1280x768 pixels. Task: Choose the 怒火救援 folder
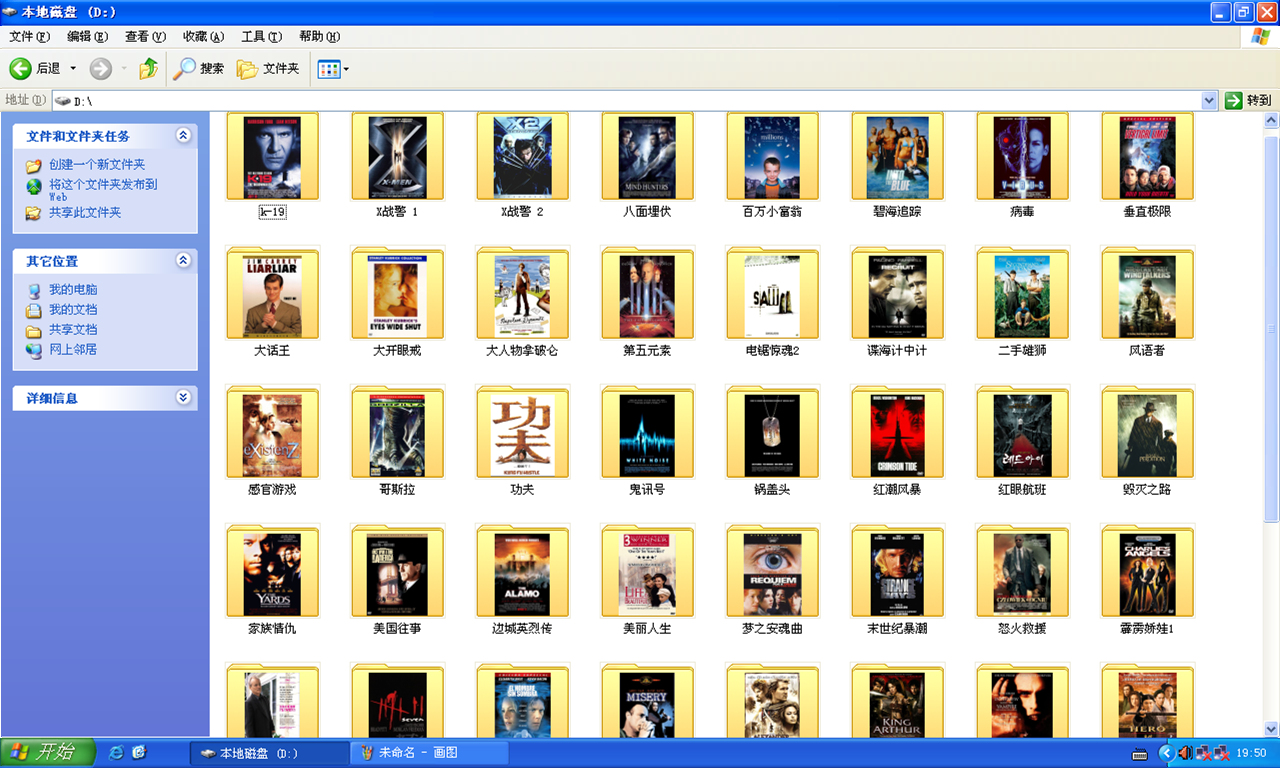pos(1022,574)
